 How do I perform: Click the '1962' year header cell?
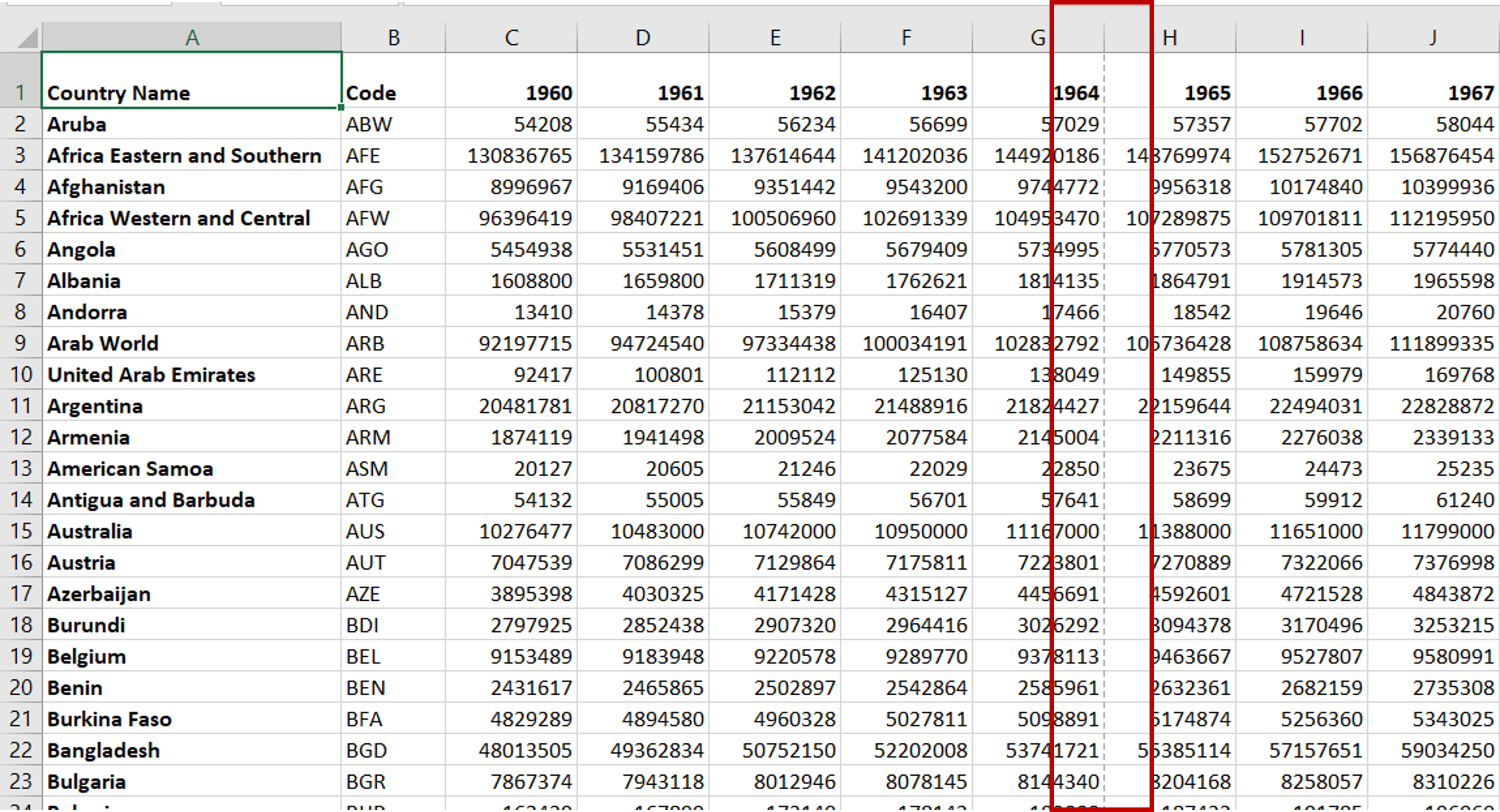(775, 80)
